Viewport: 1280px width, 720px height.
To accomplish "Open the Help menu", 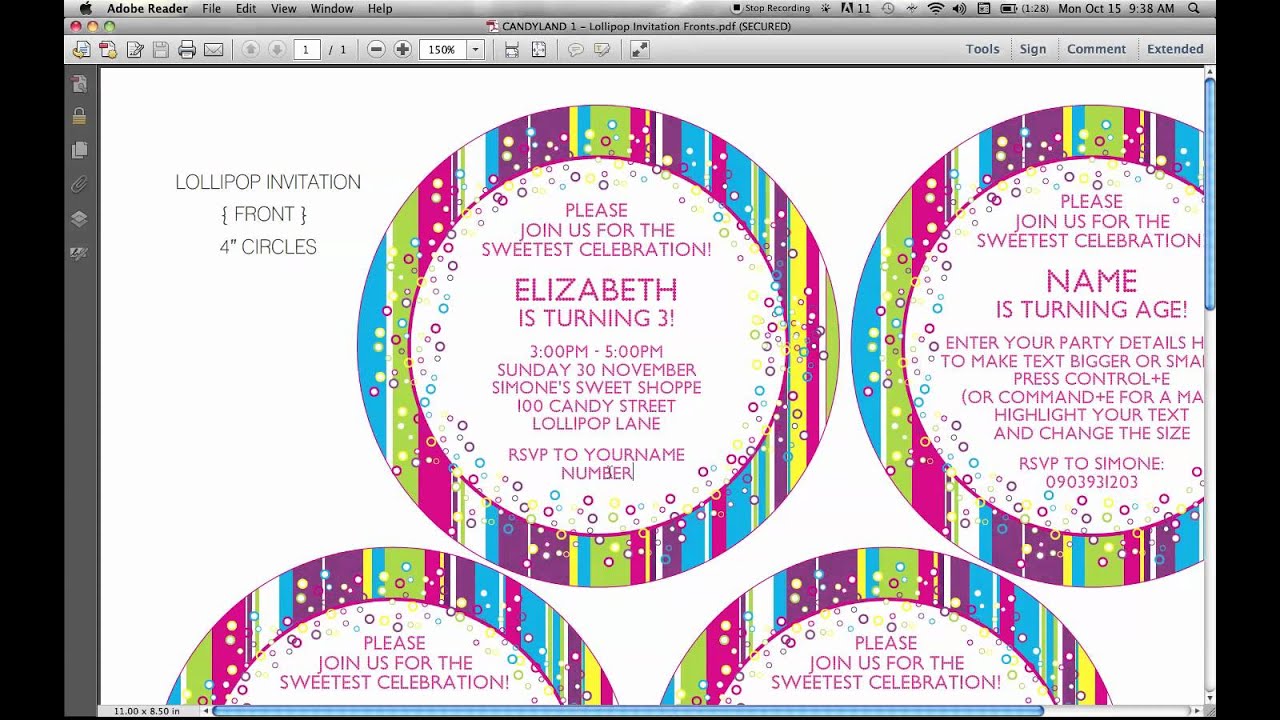I will tap(380, 8).
